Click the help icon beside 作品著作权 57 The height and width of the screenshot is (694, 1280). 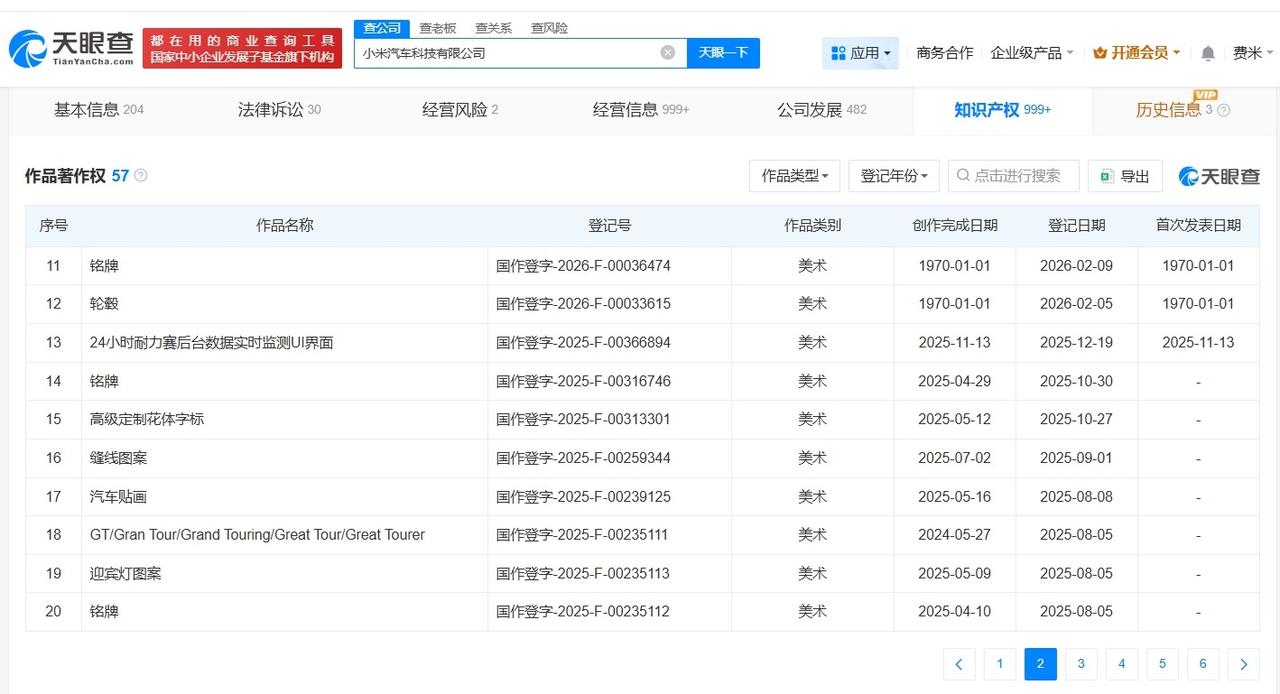pos(141,176)
